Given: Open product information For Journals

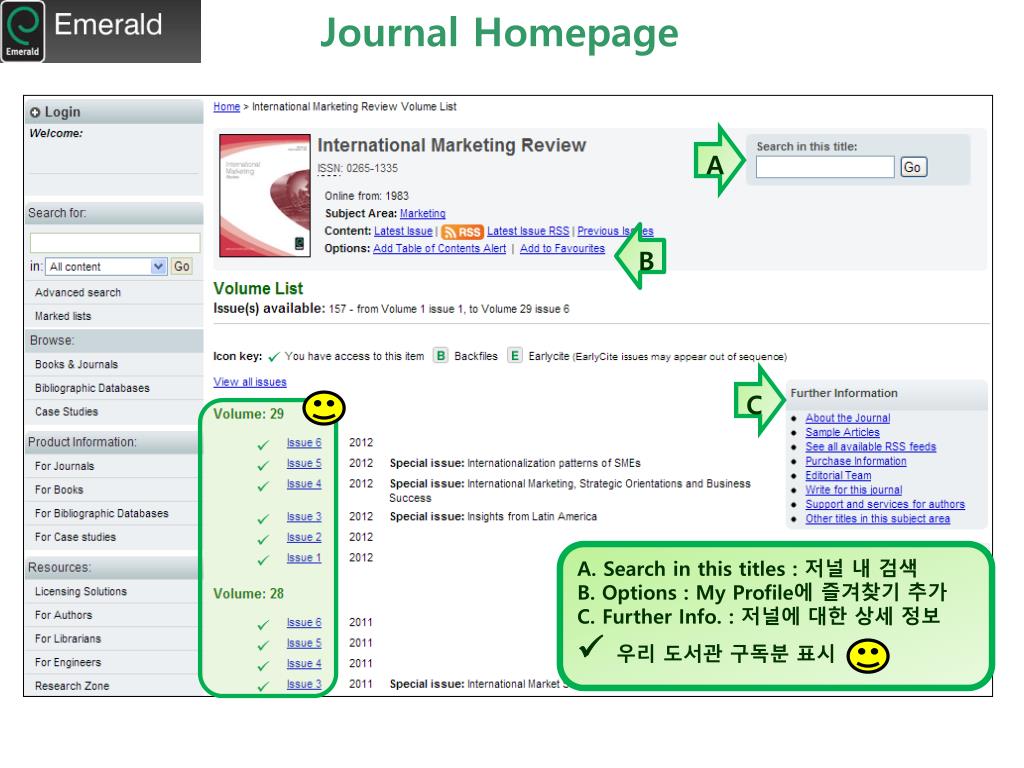Looking at the screenshot, I should (x=64, y=466).
